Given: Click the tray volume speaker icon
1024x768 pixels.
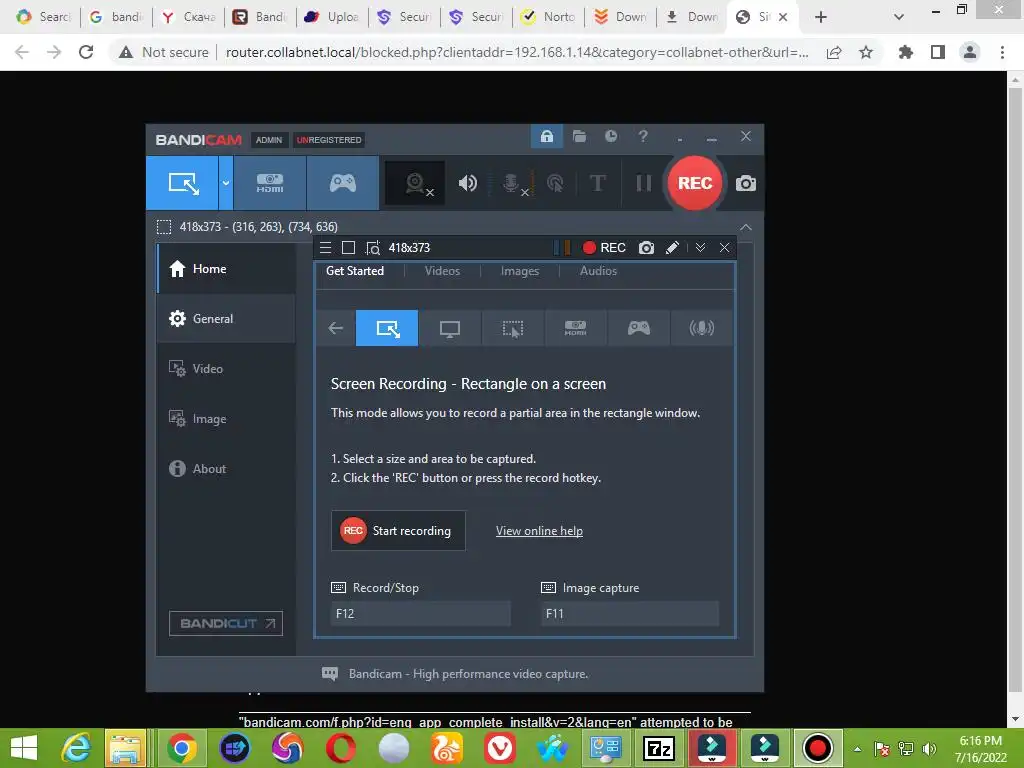Looking at the screenshot, I should pyautogui.click(x=929, y=749).
